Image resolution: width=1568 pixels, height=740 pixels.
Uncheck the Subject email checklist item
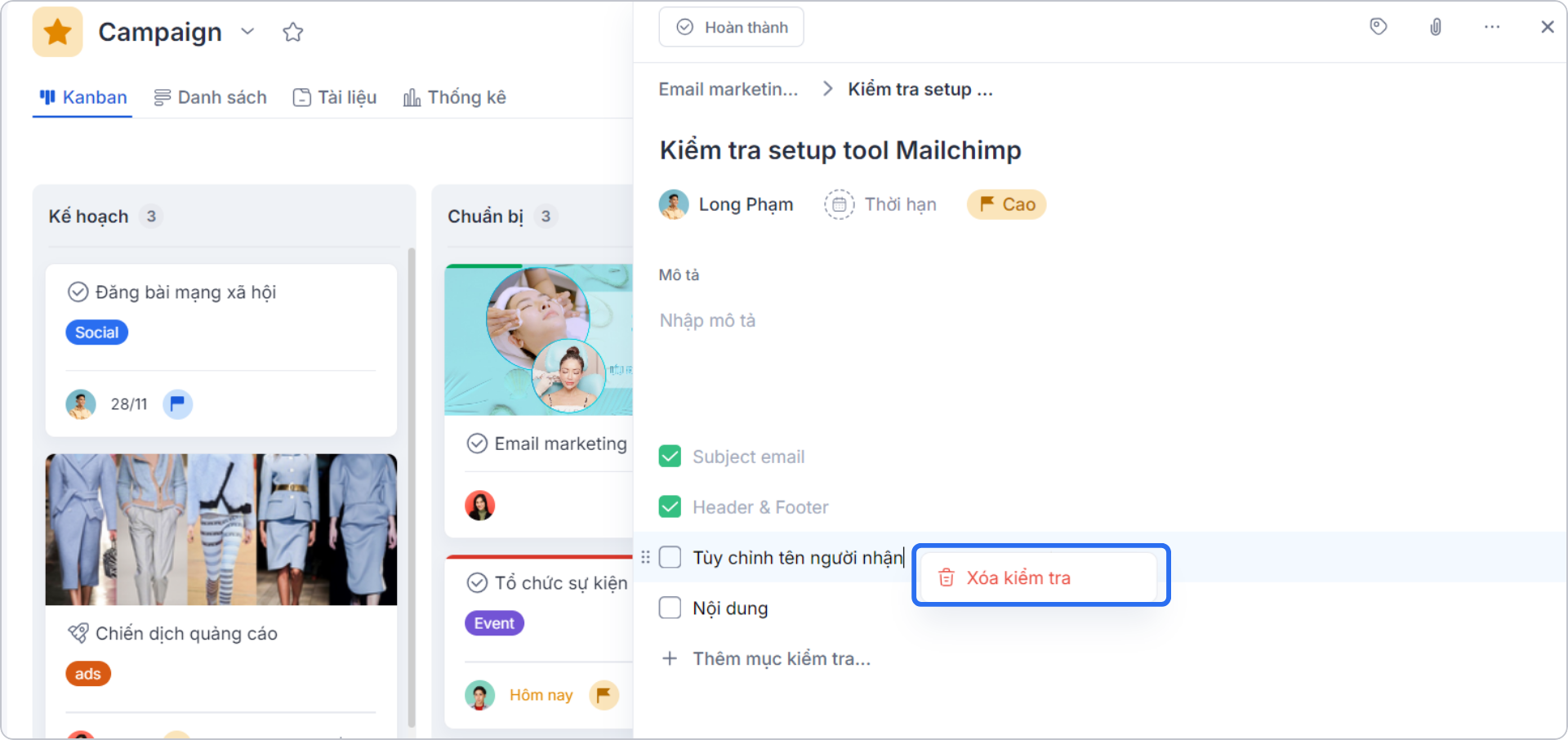pyautogui.click(x=670, y=456)
